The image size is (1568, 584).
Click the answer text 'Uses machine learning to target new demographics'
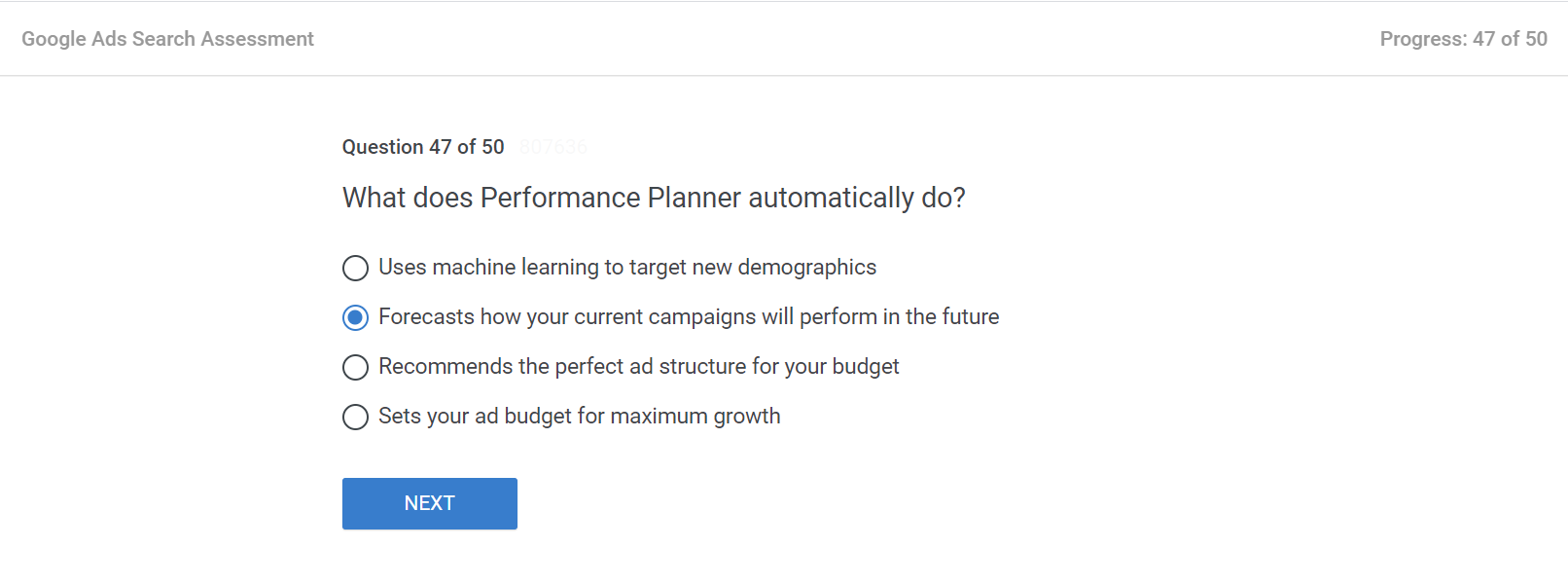[x=627, y=268]
